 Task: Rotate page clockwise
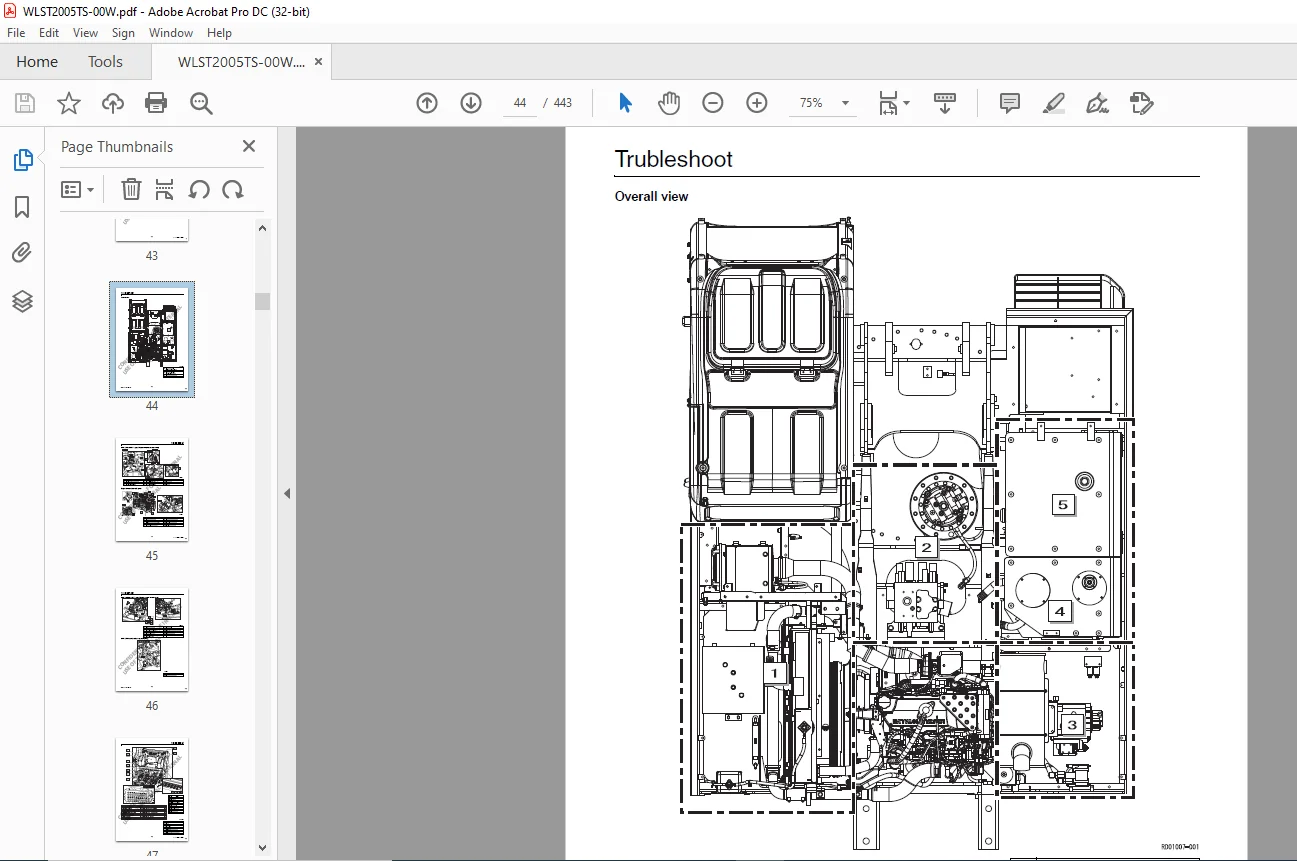(233, 189)
